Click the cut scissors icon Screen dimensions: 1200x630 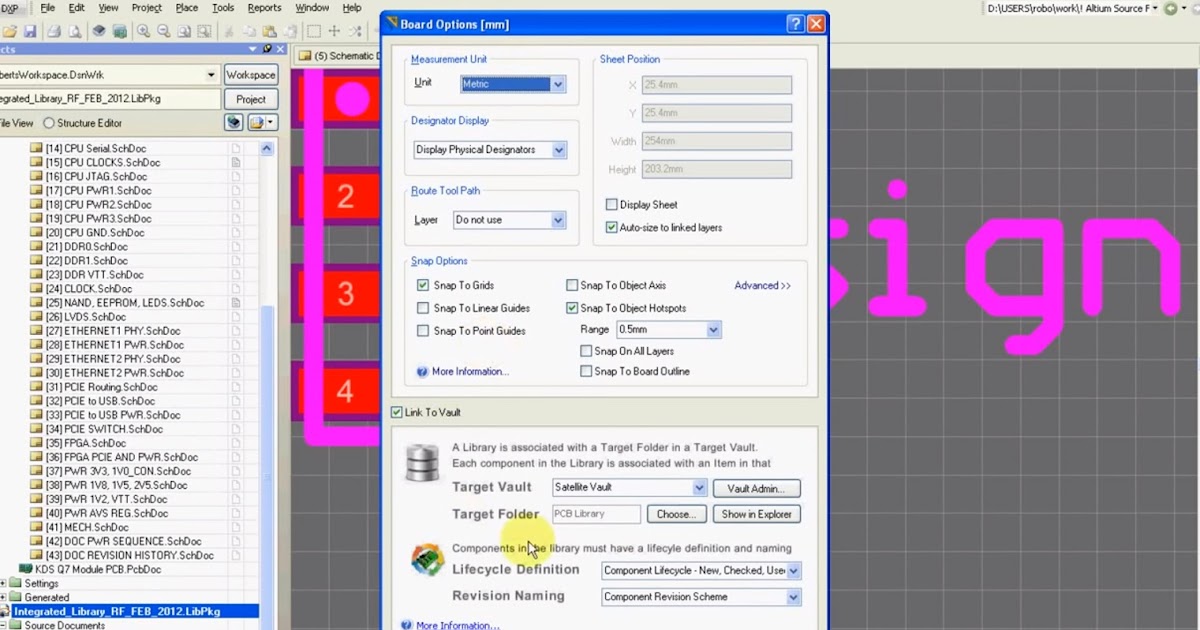229,31
